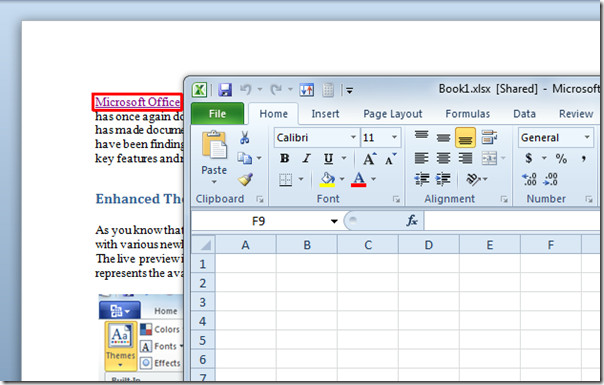
Task: Select column D header
Action: [428, 245]
